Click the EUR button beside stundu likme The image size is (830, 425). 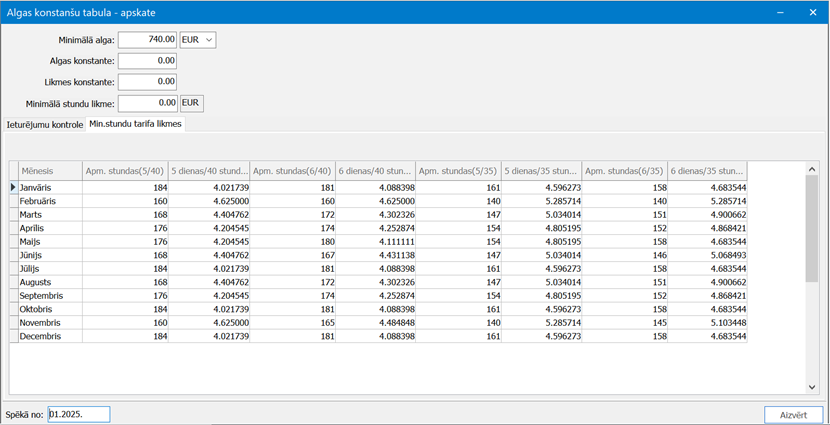click(x=191, y=103)
